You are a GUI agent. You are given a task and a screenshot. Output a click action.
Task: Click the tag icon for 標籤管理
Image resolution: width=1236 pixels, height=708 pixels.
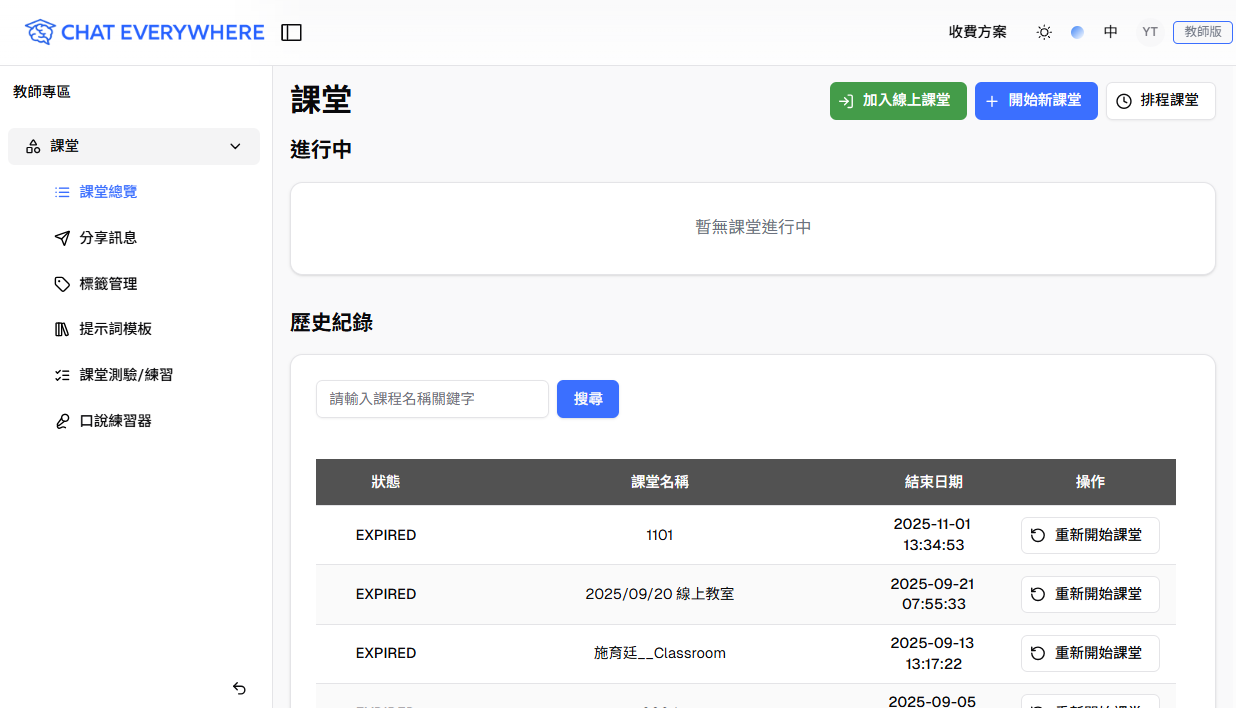[62, 284]
